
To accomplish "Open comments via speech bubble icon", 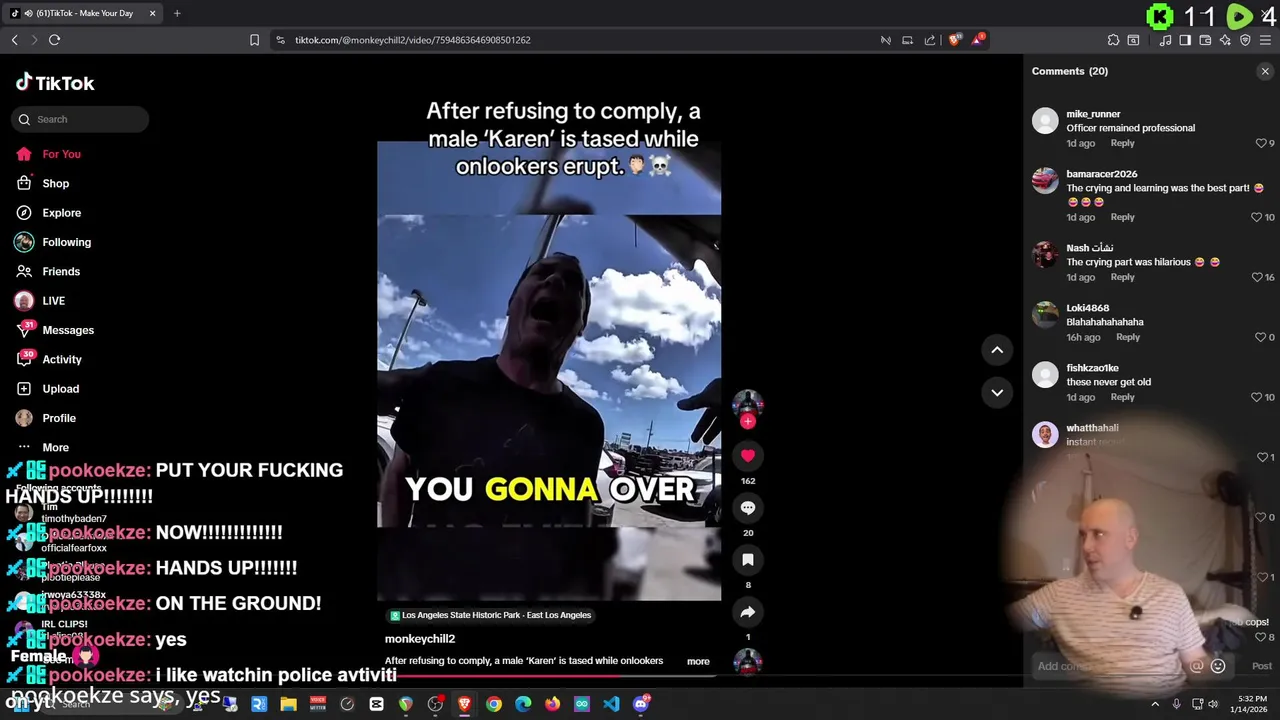I will pyautogui.click(x=747, y=508).
